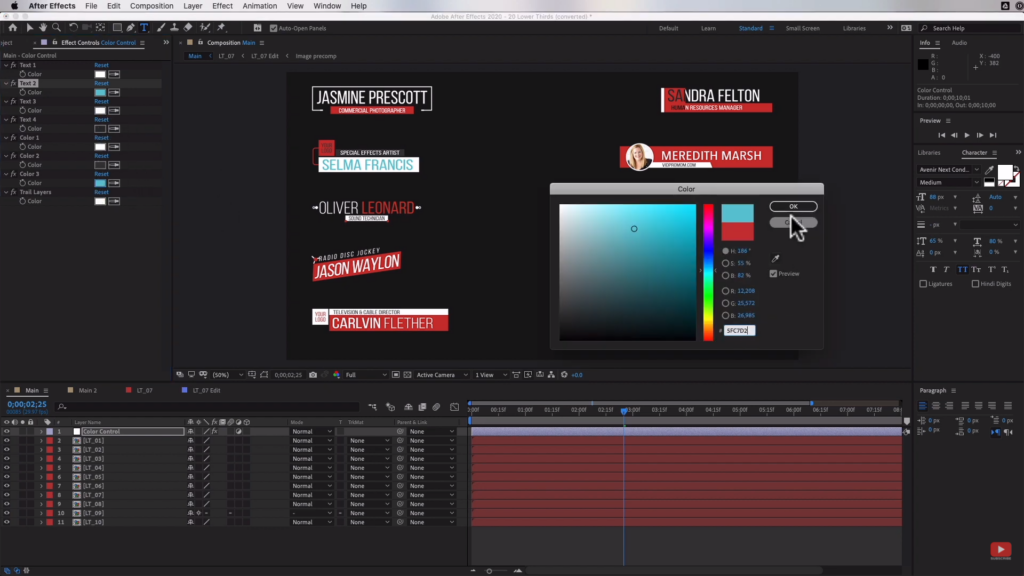Switch to the LT_07 timeline tab
The image size is (1024, 576).
(144, 391)
